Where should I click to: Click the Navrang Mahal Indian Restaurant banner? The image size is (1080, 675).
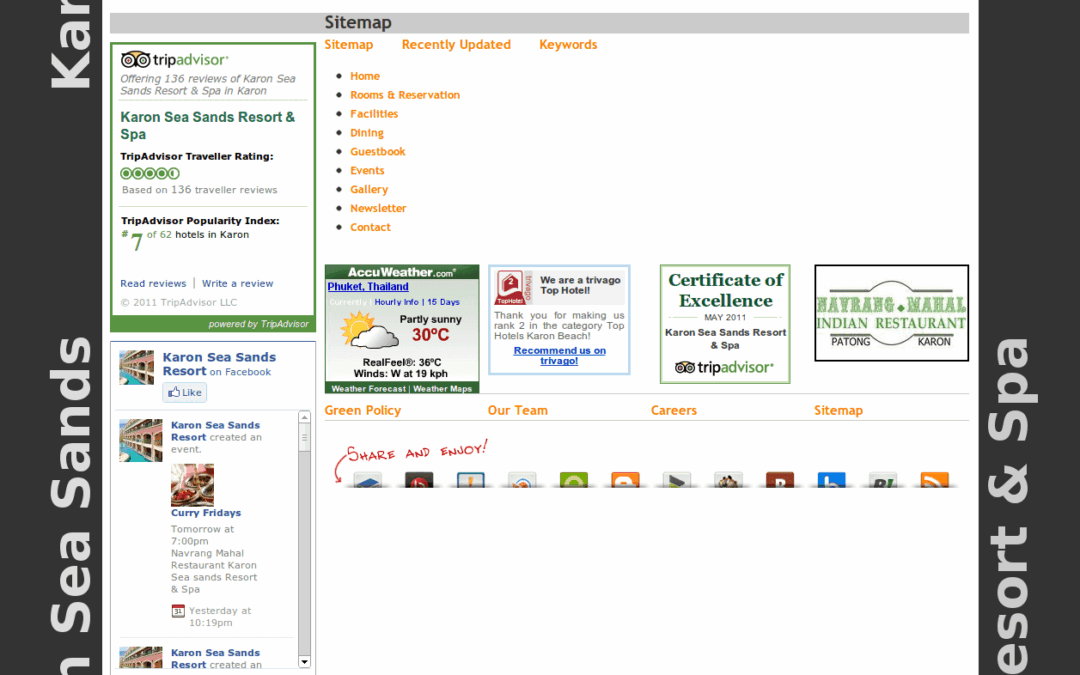coord(891,313)
